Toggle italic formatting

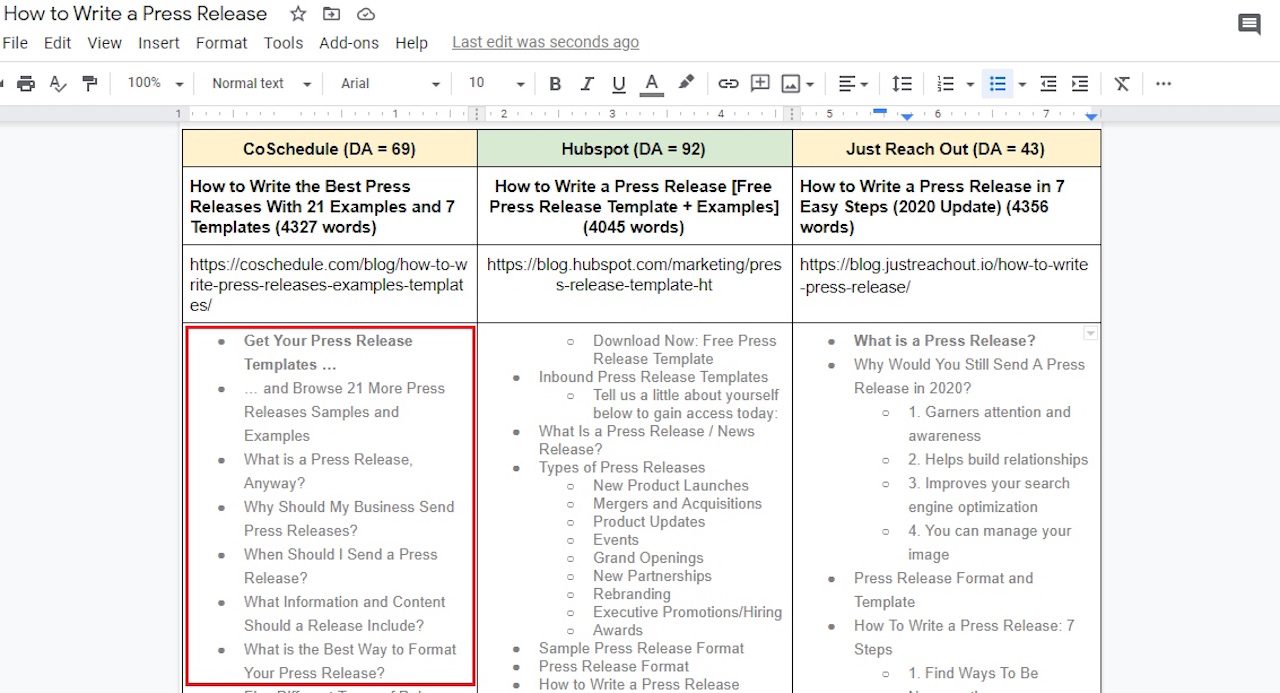587,84
